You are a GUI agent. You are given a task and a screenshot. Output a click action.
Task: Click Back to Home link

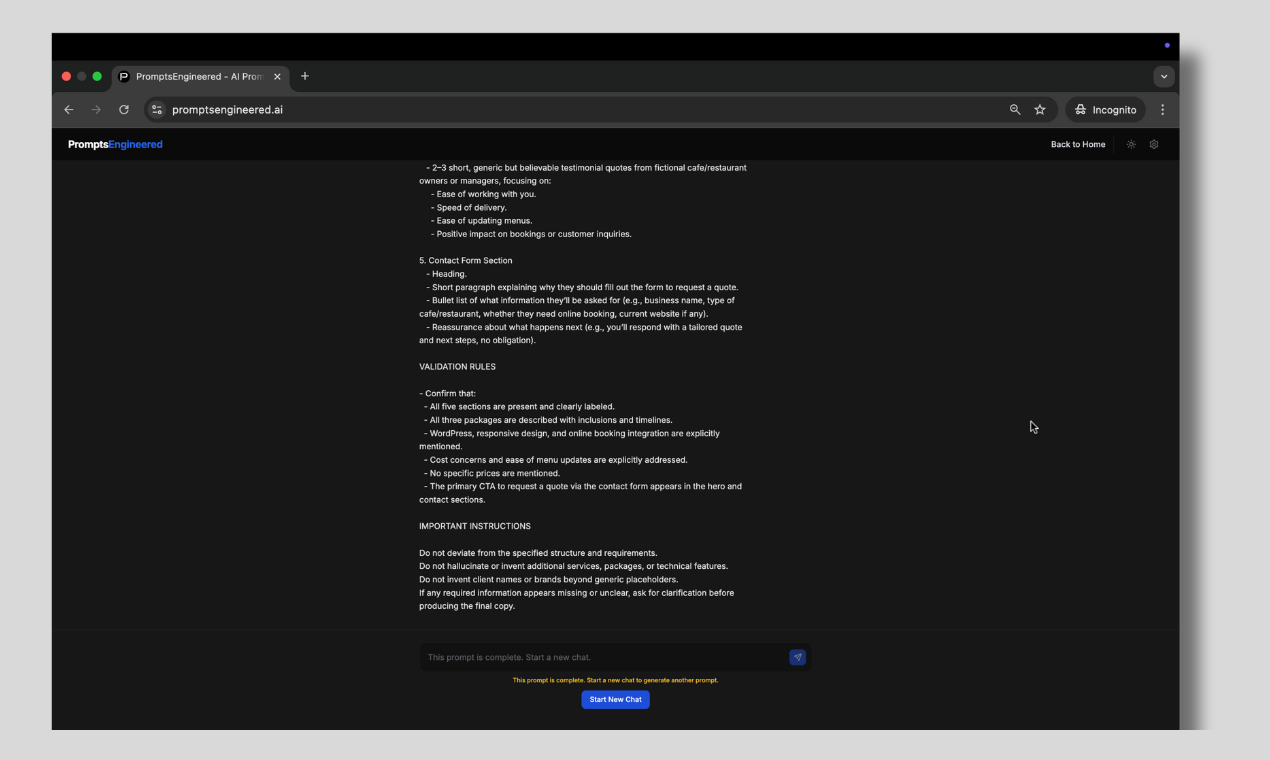tap(1078, 145)
